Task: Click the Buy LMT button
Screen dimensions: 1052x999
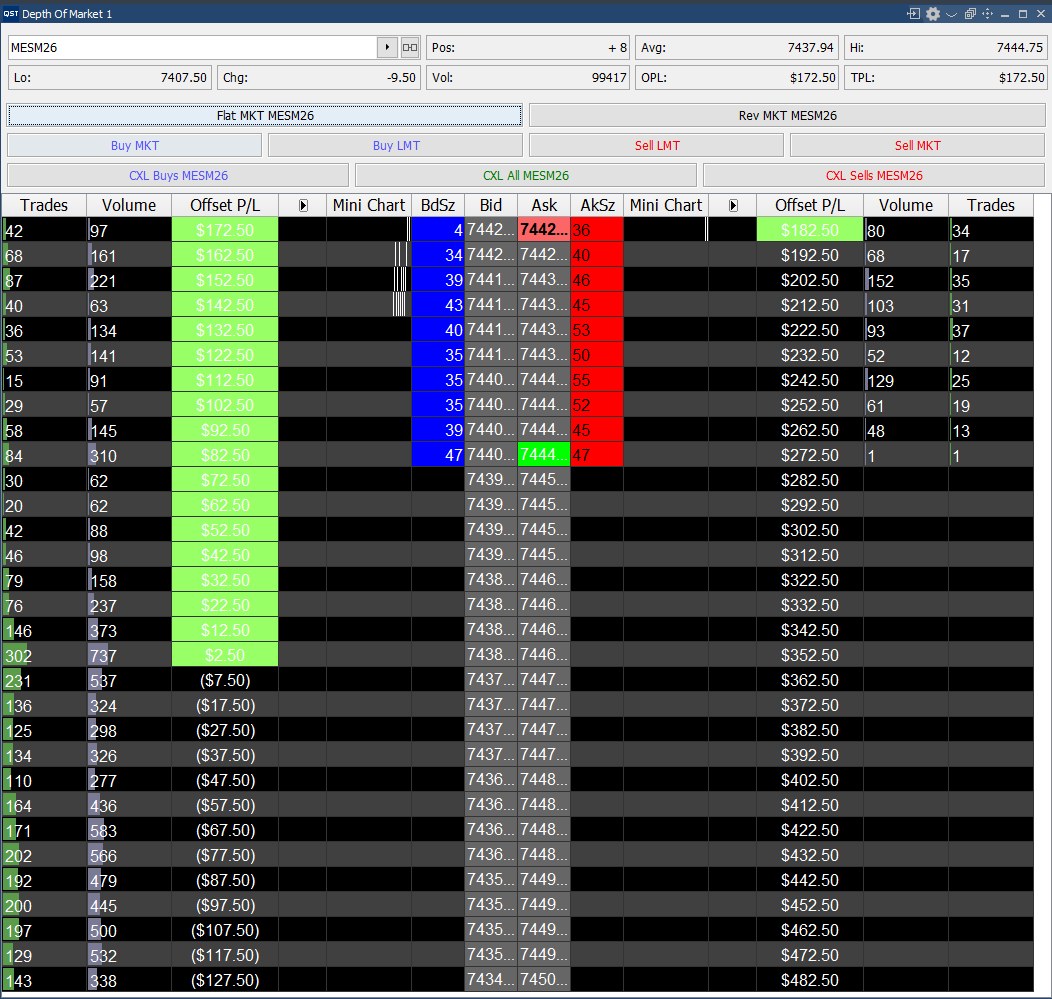Action: point(396,146)
